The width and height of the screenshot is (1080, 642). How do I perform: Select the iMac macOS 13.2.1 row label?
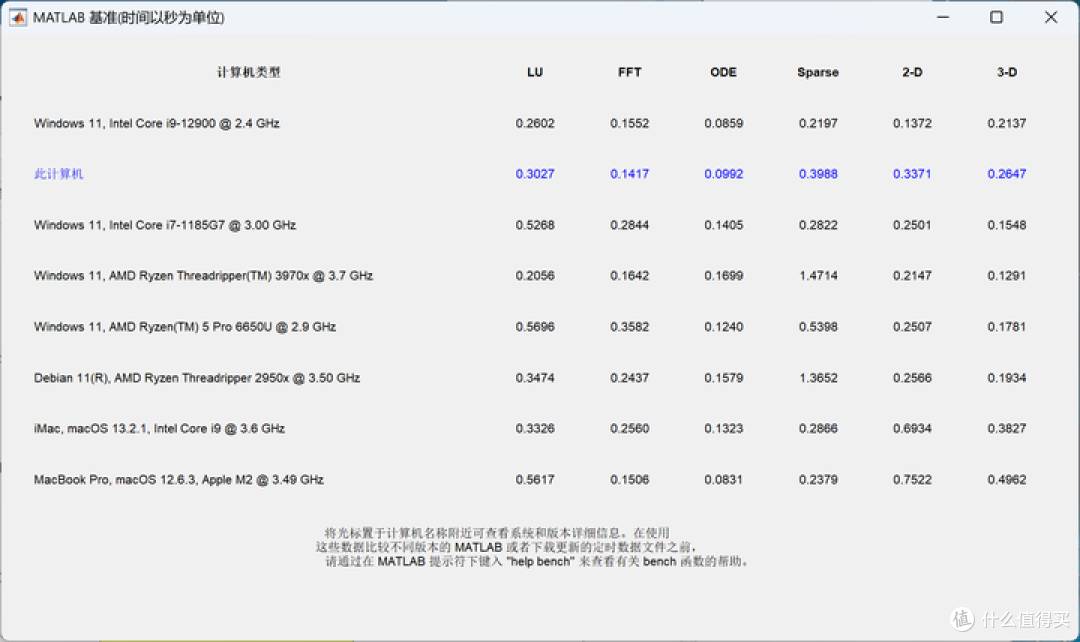point(159,428)
